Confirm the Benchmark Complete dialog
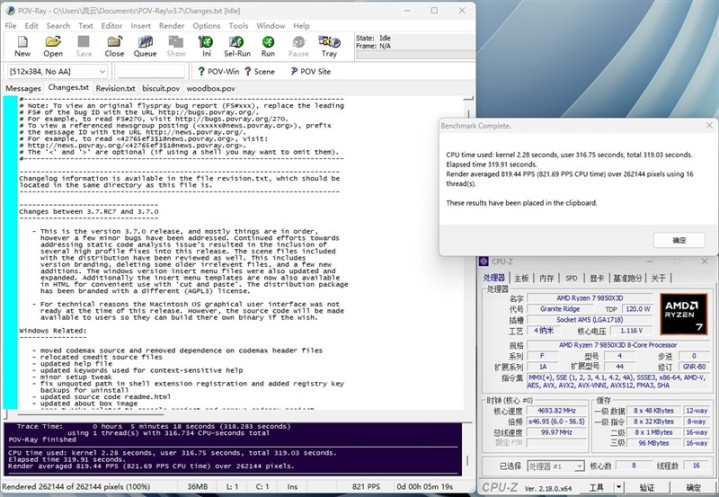The width and height of the screenshot is (719, 497). [680, 240]
